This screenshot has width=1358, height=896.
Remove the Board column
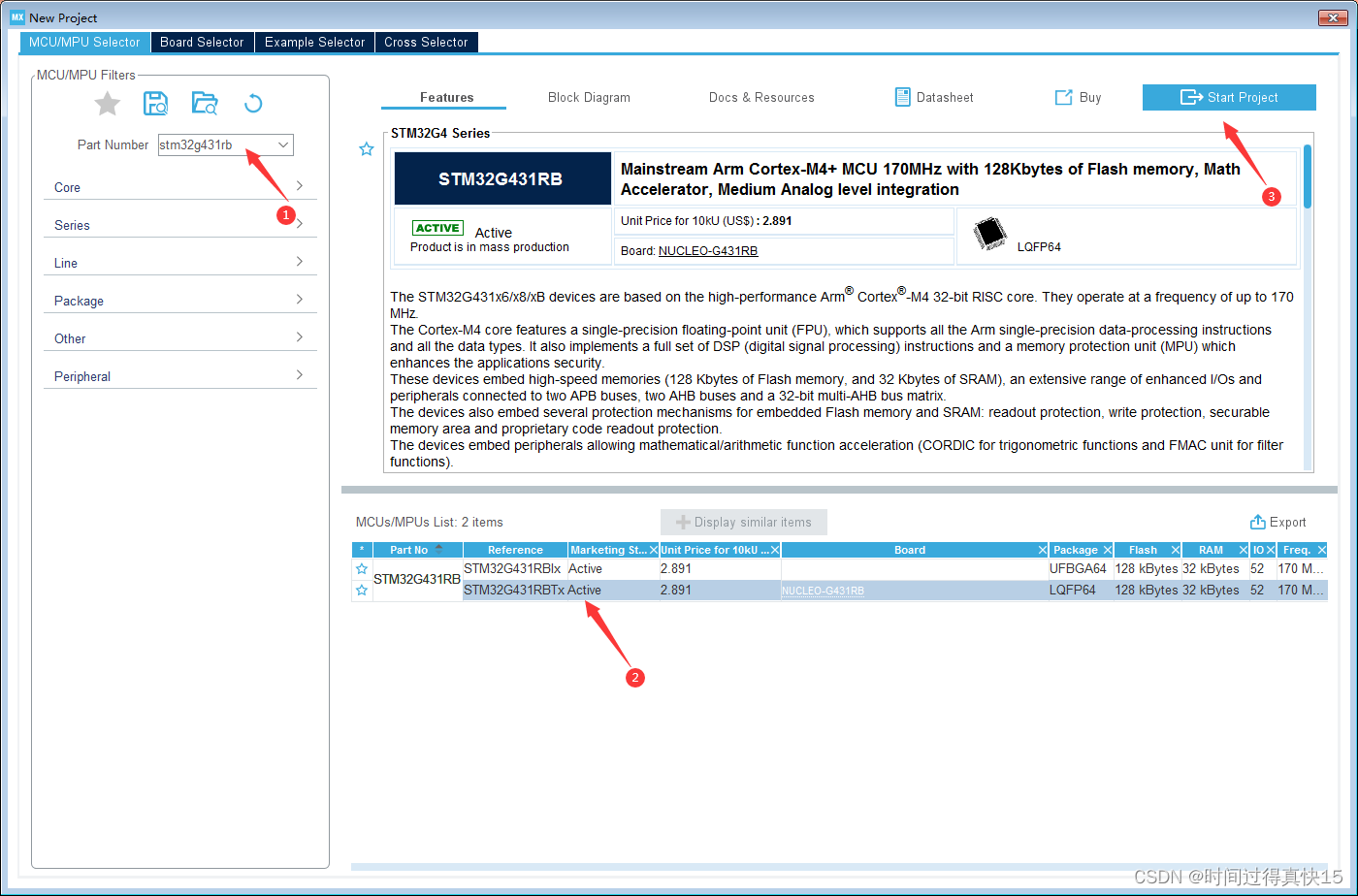pos(1043,550)
